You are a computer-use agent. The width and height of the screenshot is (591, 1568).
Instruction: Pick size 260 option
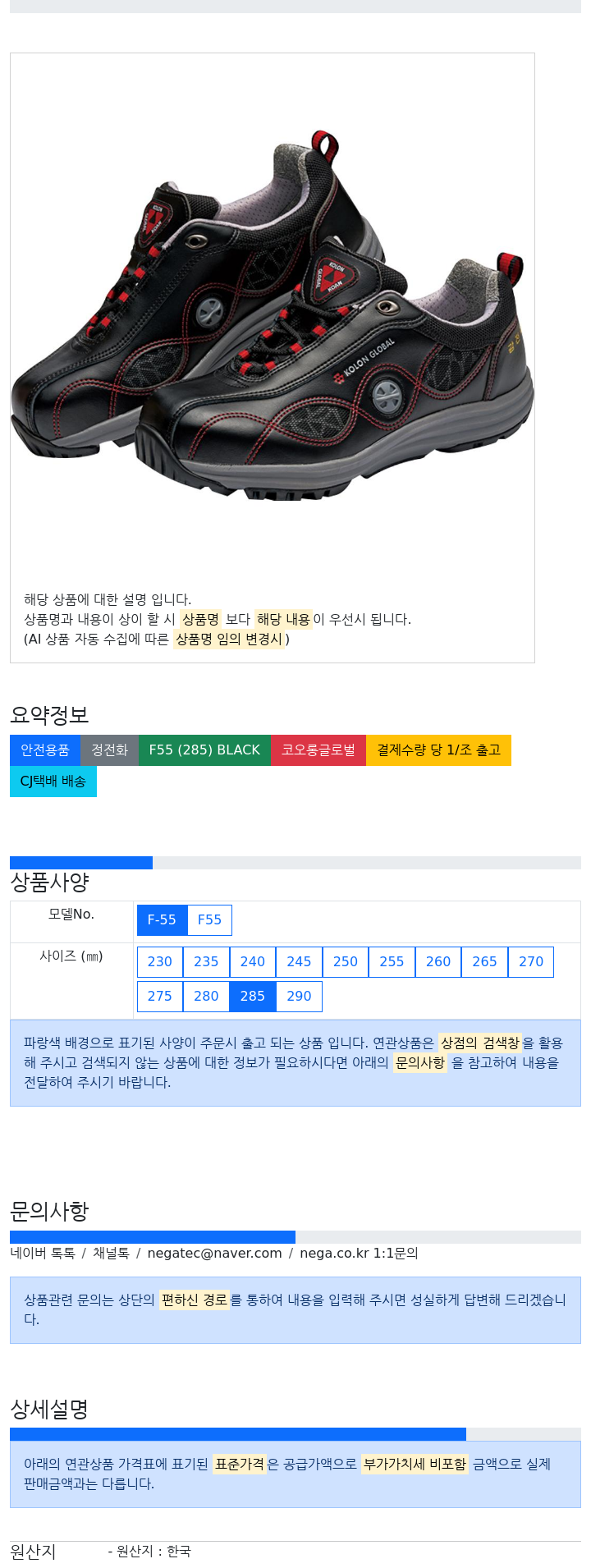pyautogui.click(x=438, y=961)
